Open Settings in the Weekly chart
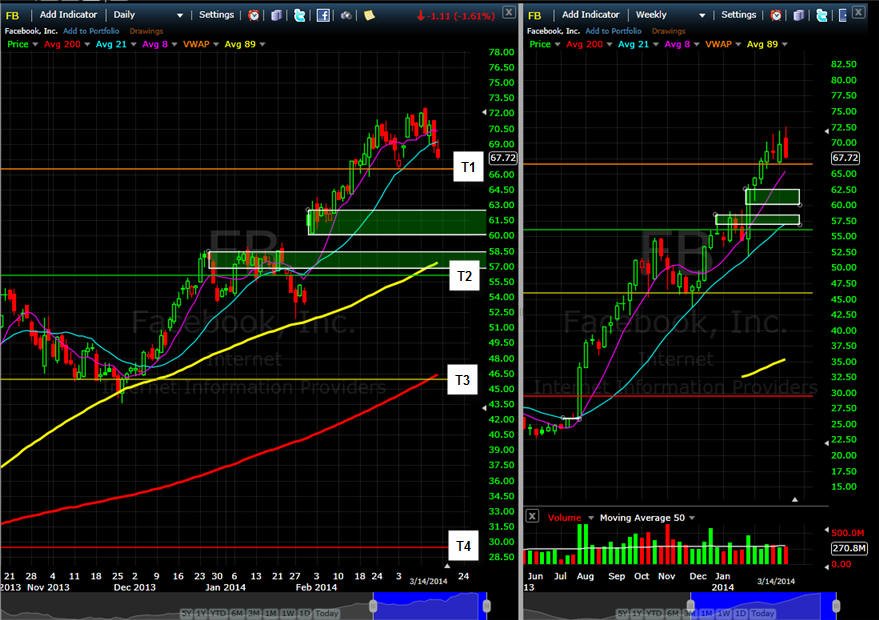 738,15
